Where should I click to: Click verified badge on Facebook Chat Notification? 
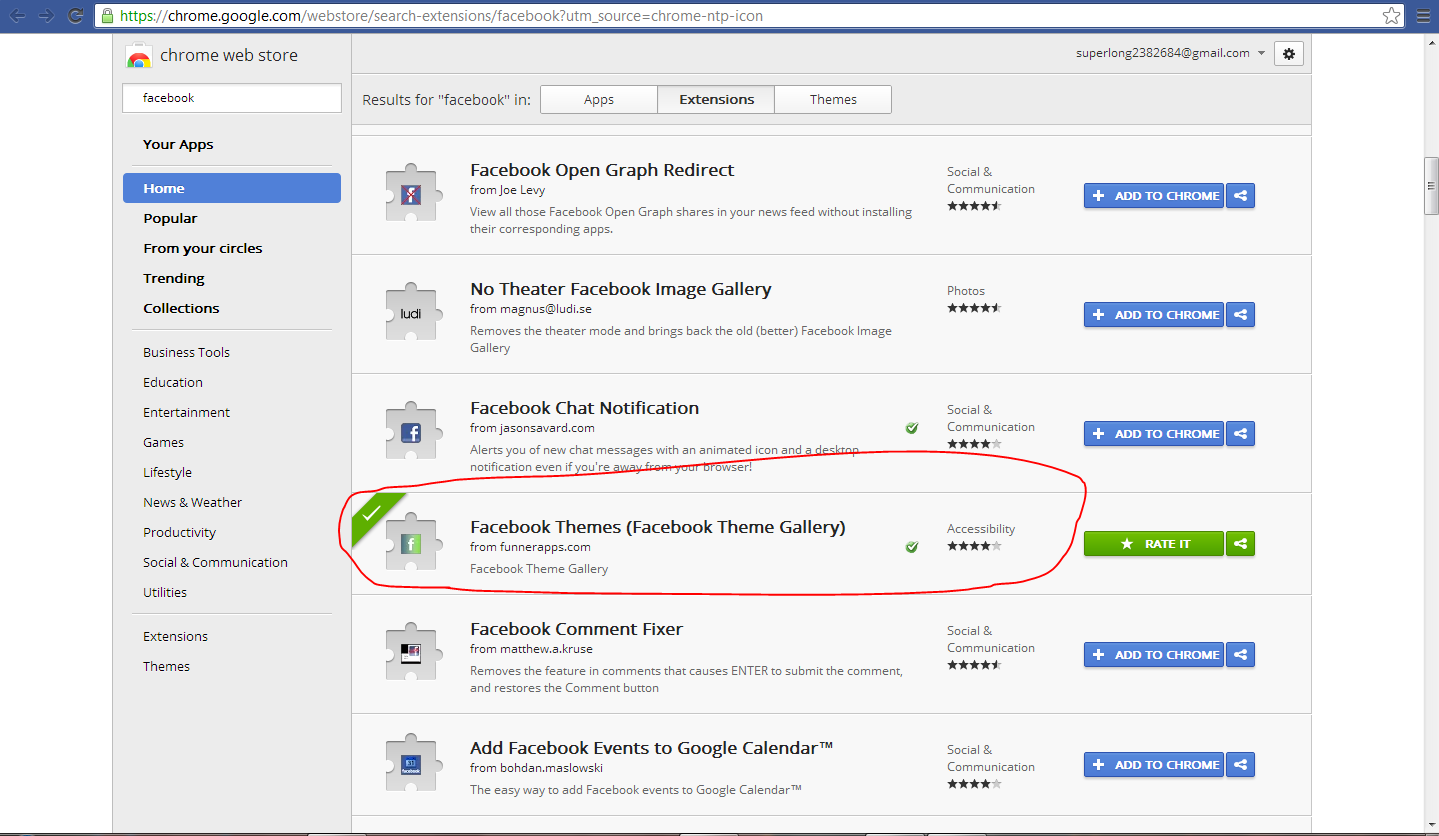coord(912,428)
